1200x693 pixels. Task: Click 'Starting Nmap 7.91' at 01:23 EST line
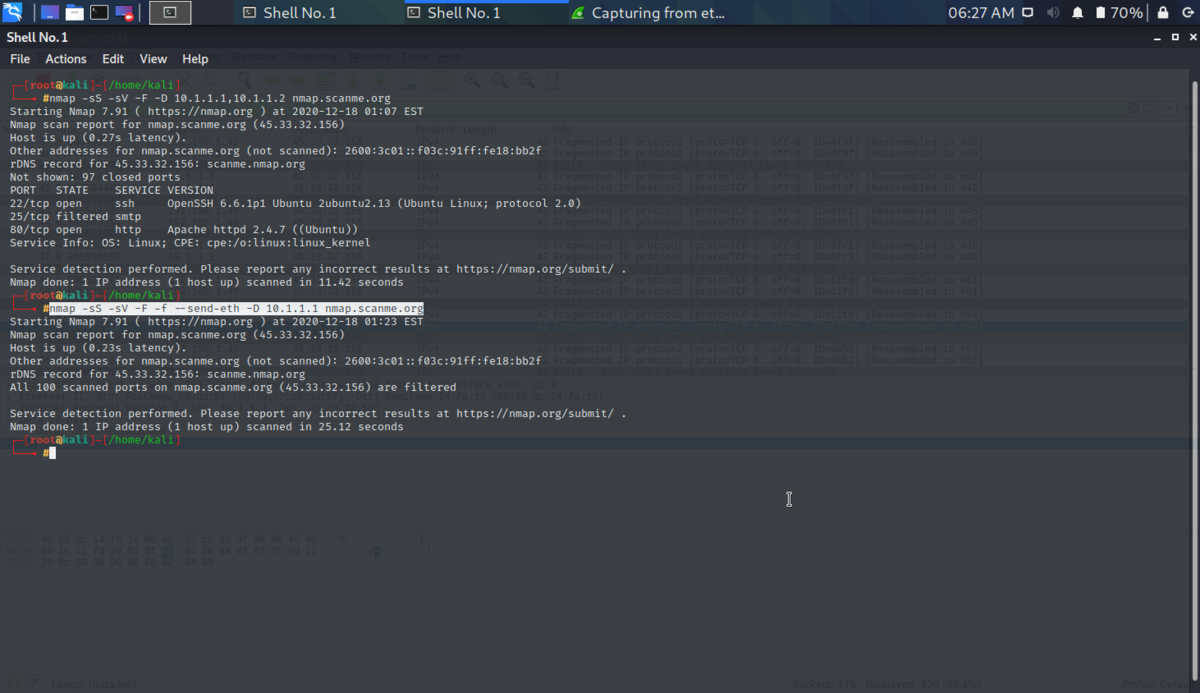click(x=217, y=322)
